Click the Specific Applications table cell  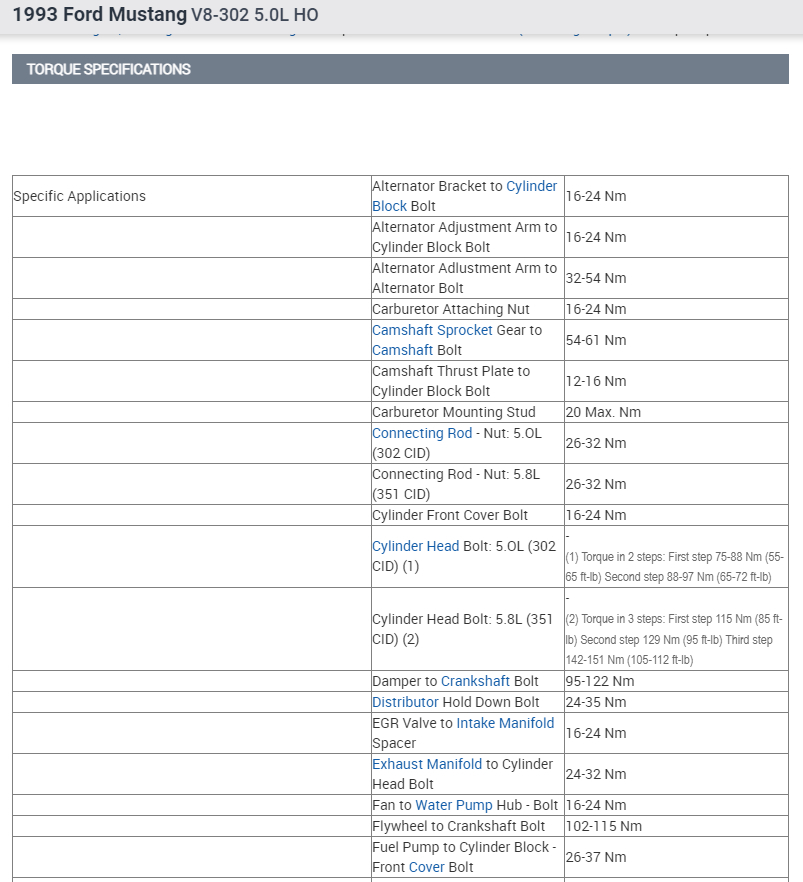[80, 196]
